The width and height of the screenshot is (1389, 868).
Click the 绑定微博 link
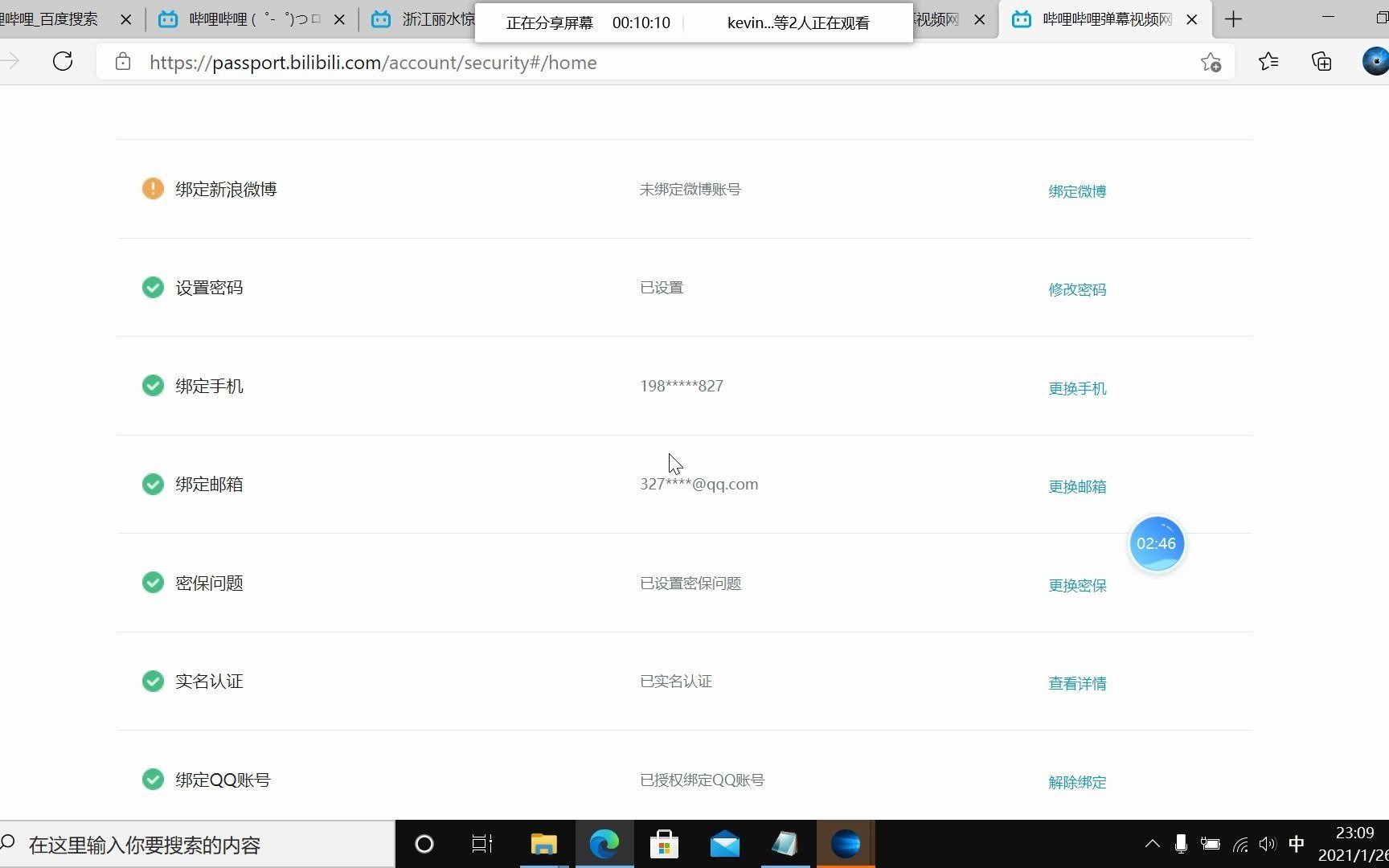pos(1077,191)
